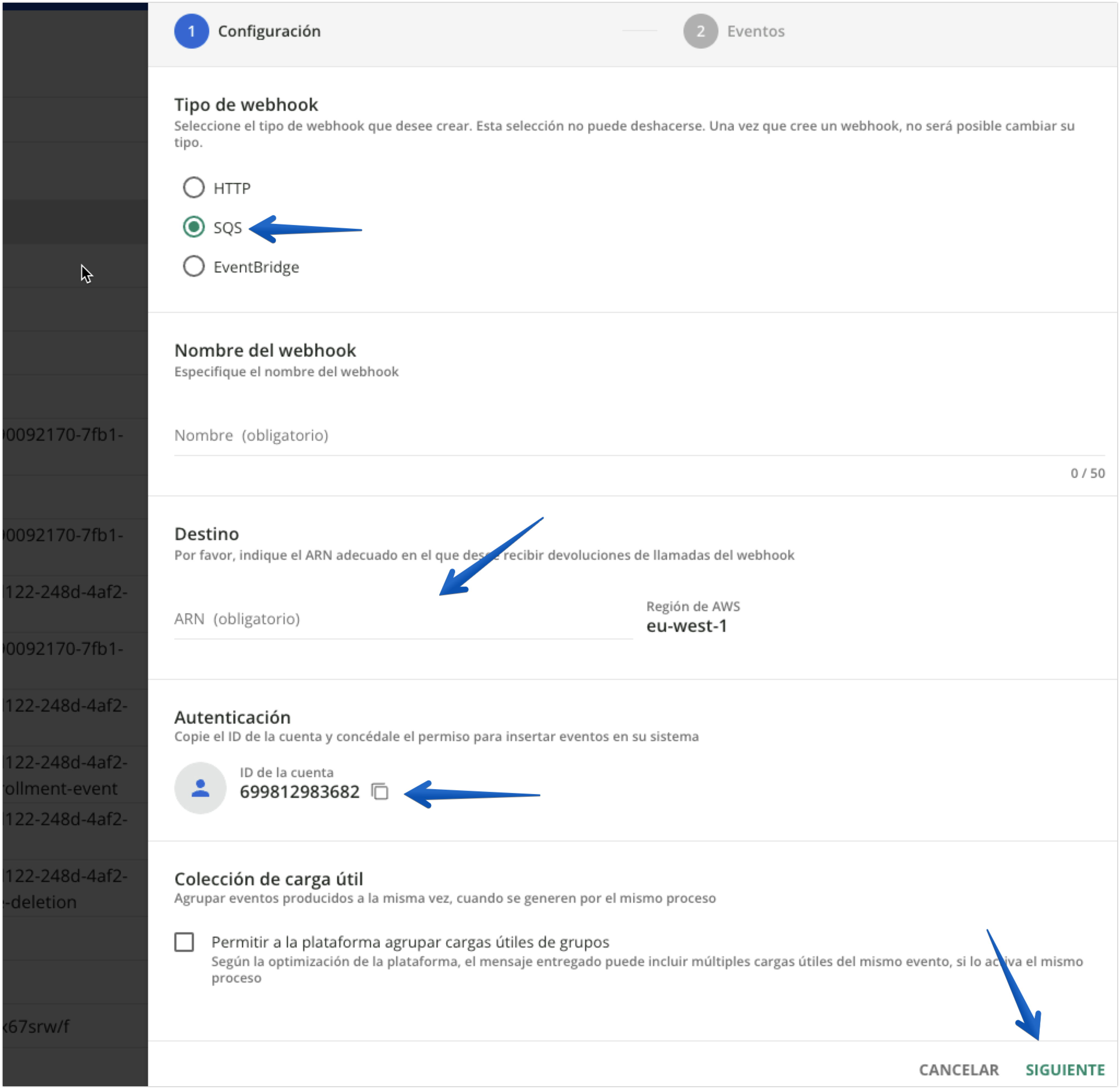Click the Destino heading
This screenshot has width=1120, height=1089.
207,534
